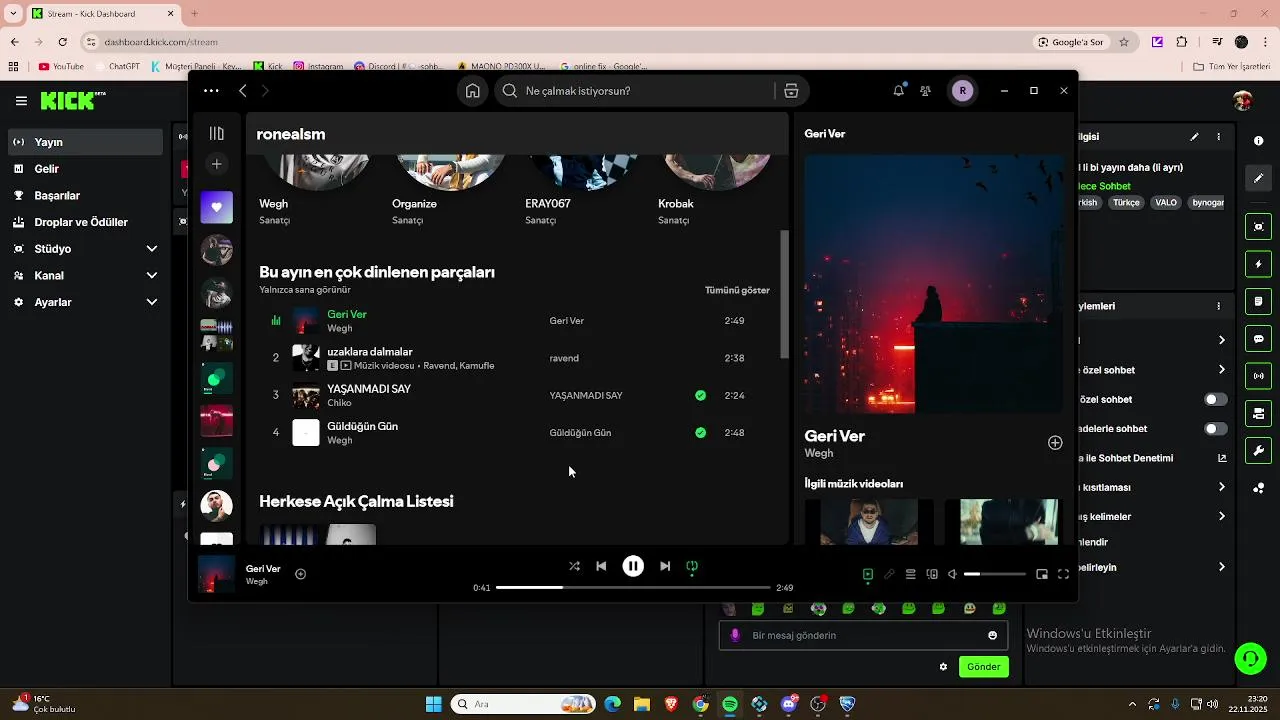The image size is (1280, 720).
Task: Open Discord from the Windows taskbar
Action: pos(789,704)
